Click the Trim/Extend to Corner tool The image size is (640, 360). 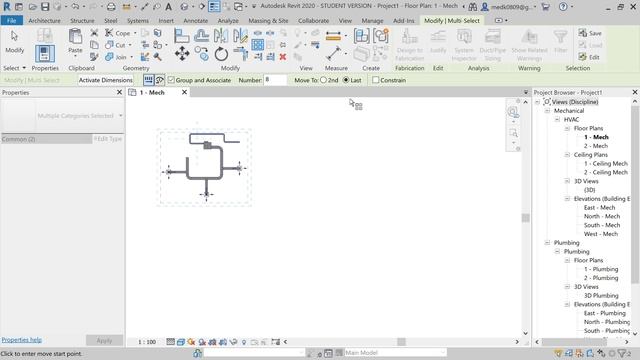[241, 54]
